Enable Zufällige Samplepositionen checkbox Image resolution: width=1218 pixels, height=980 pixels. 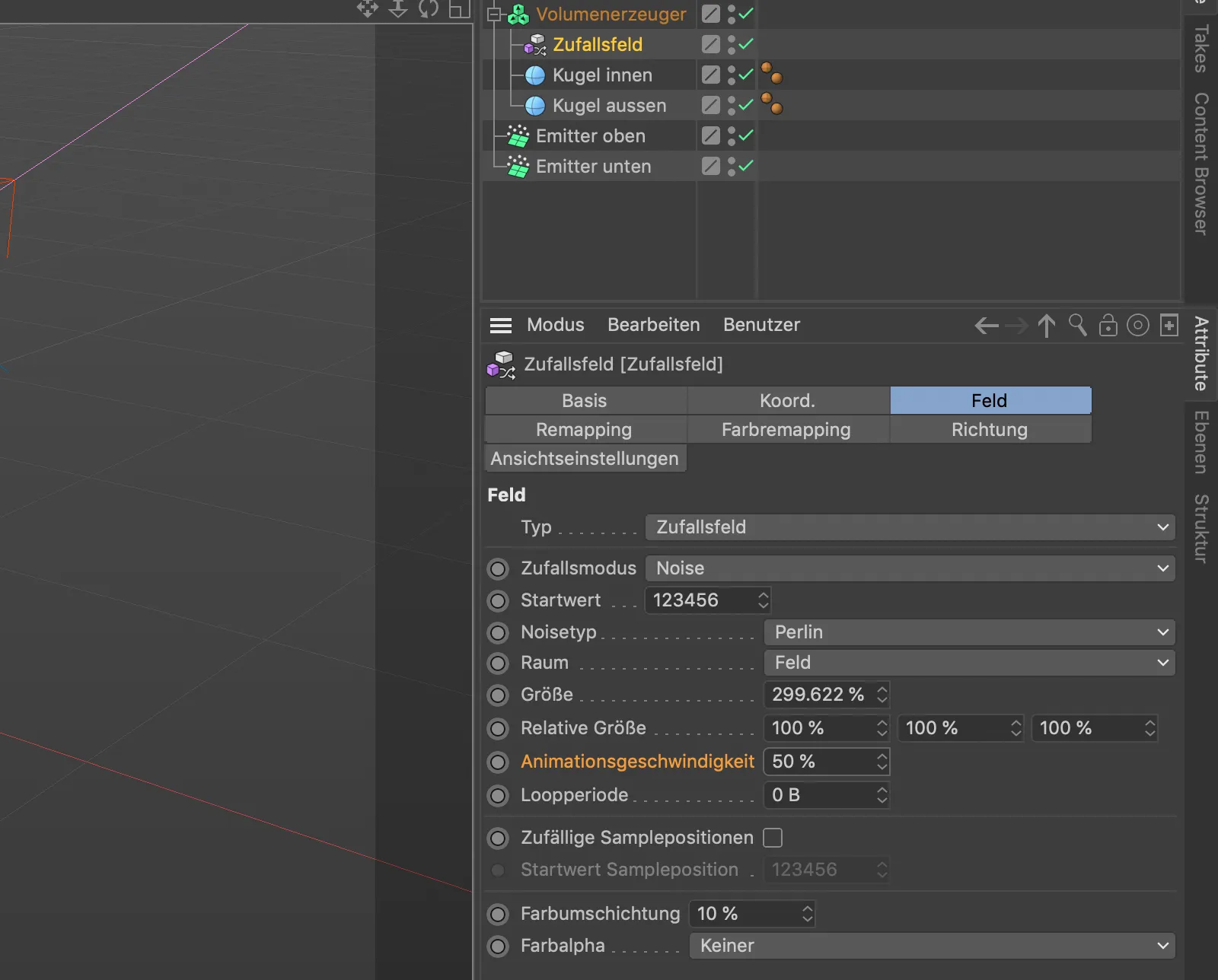773,838
